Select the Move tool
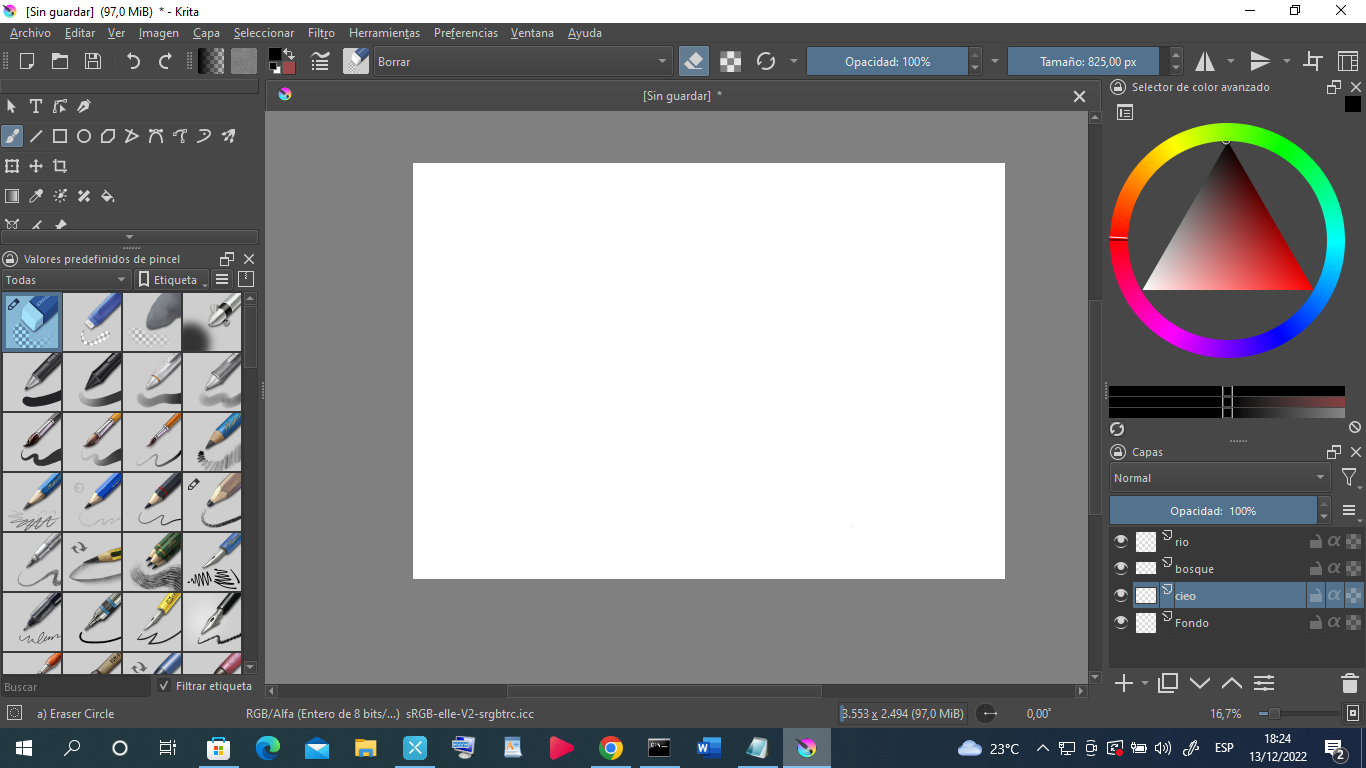1366x768 pixels. pos(36,166)
